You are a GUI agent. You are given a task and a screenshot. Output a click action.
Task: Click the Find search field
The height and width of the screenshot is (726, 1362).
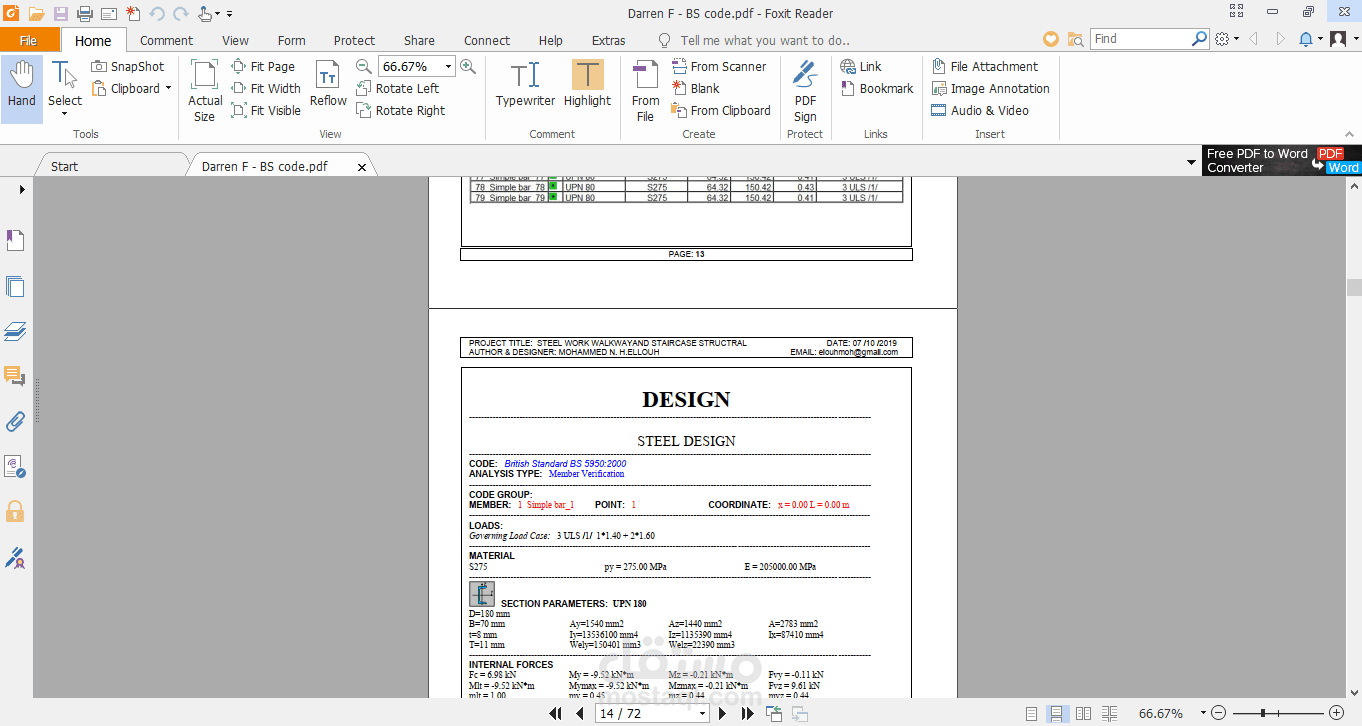coord(1139,38)
